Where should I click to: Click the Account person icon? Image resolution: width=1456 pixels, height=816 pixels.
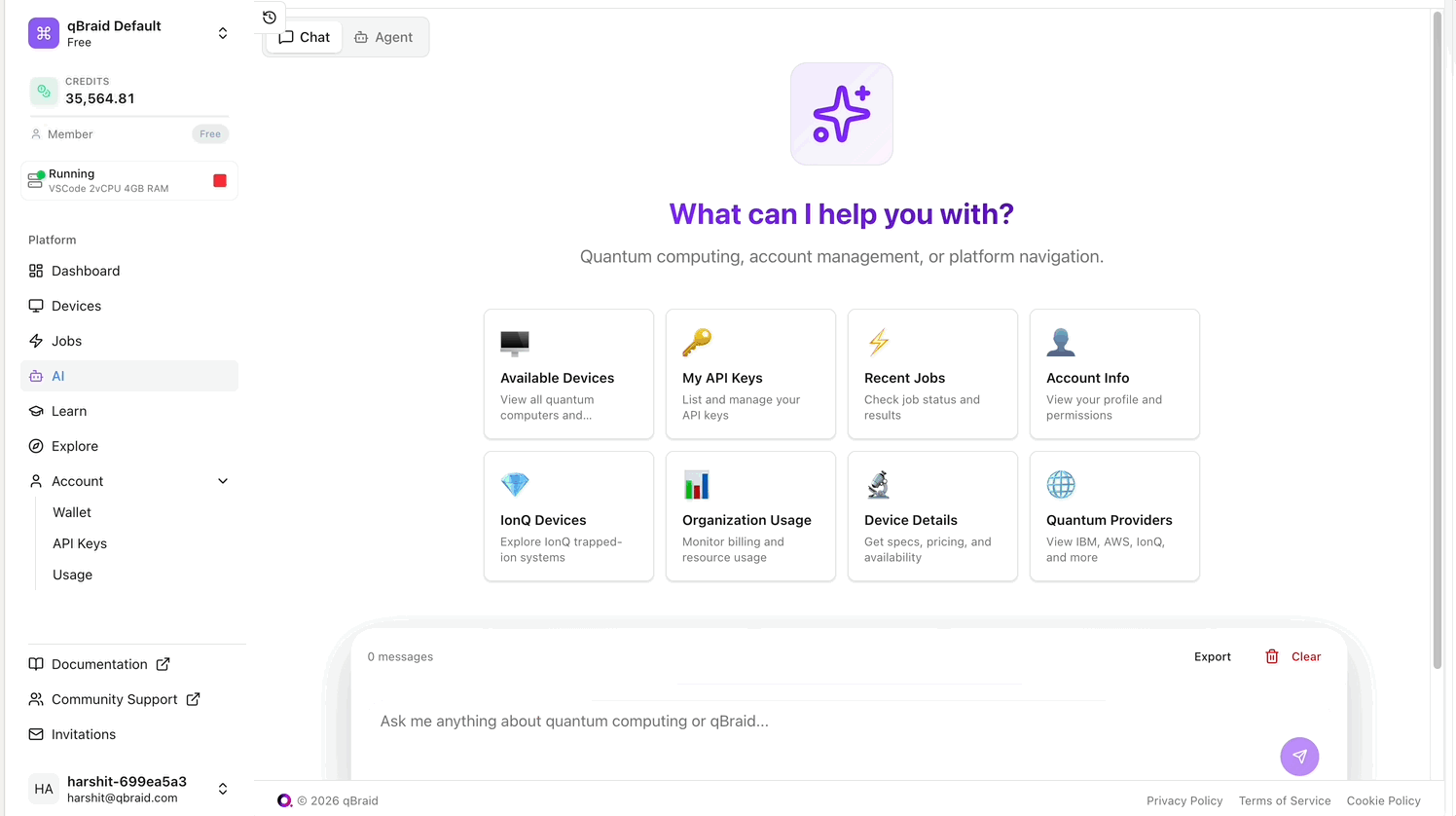[36, 481]
